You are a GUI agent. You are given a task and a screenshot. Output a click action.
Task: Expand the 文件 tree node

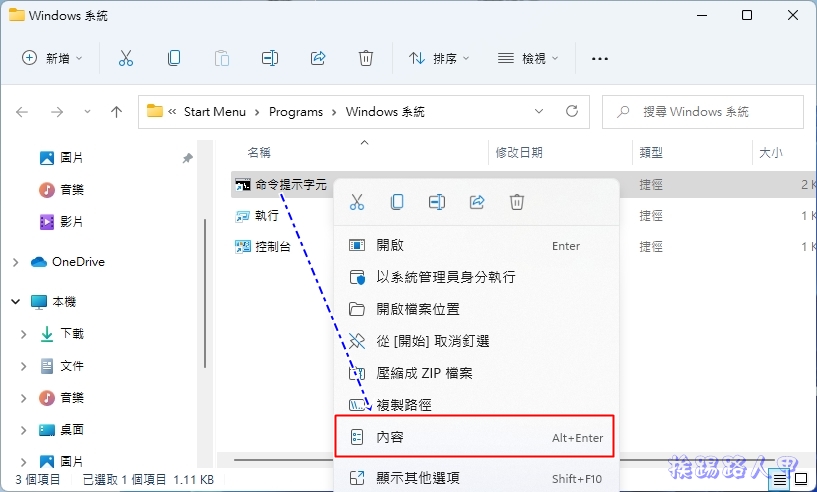(23, 366)
